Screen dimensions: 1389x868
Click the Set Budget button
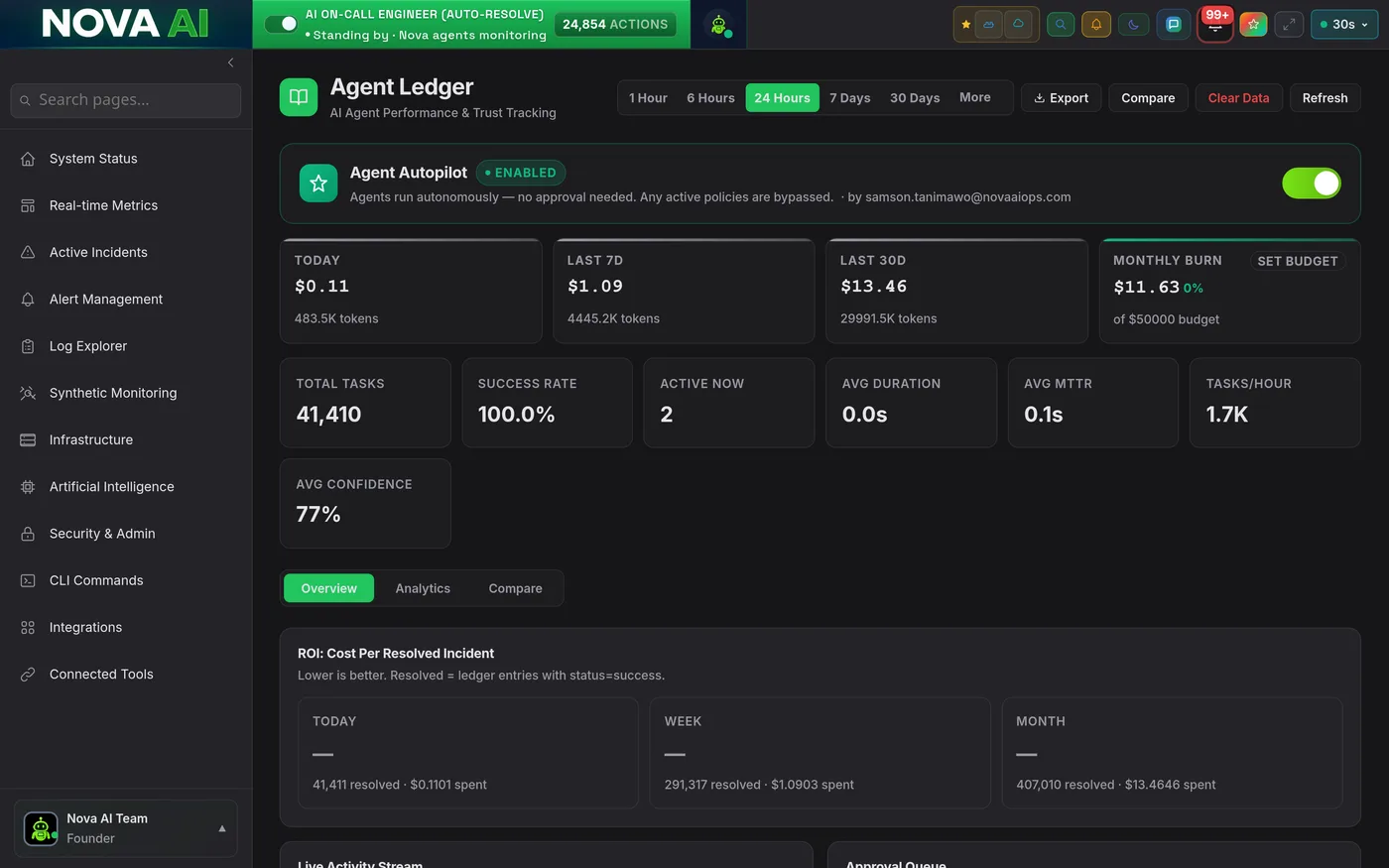pos(1297,261)
